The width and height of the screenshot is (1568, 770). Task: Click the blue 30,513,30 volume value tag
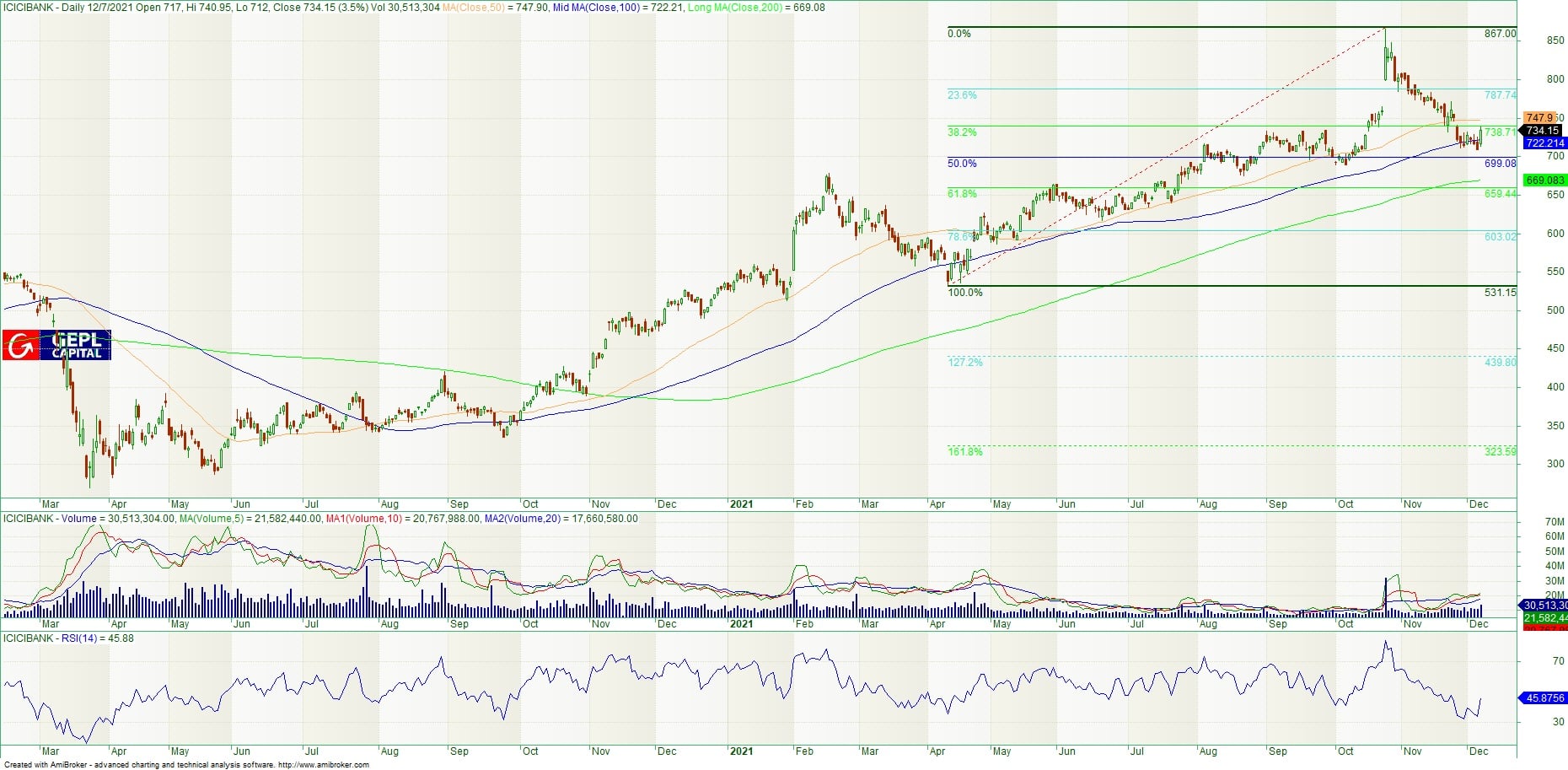tap(1543, 606)
